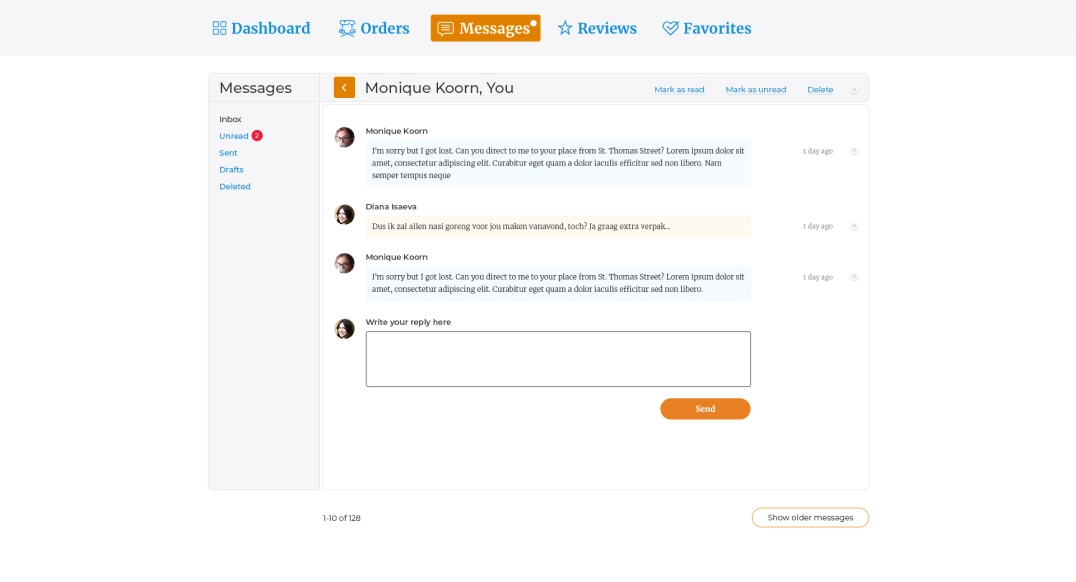
Task: Click the Favorites heart icon
Action: [x=670, y=28]
